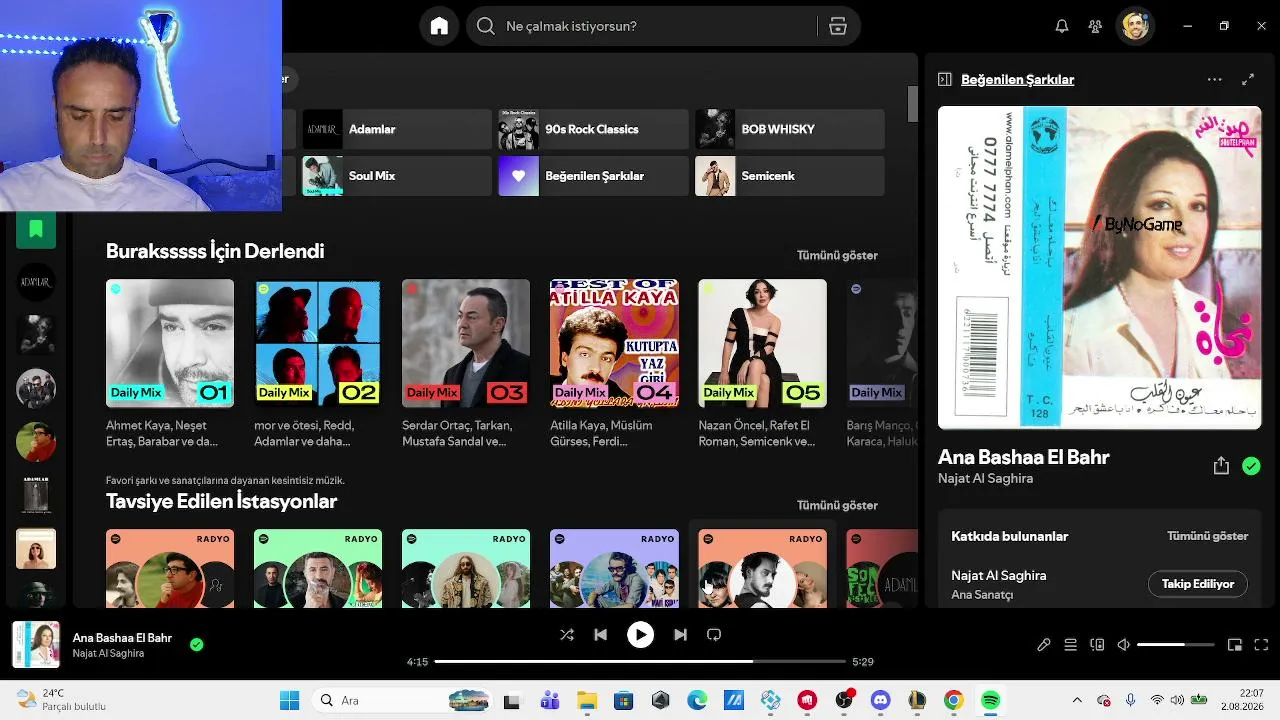Show all for 'Buraksssss İçin Derlendi'
Screen dimensions: 1280x720
pos(837,255)
